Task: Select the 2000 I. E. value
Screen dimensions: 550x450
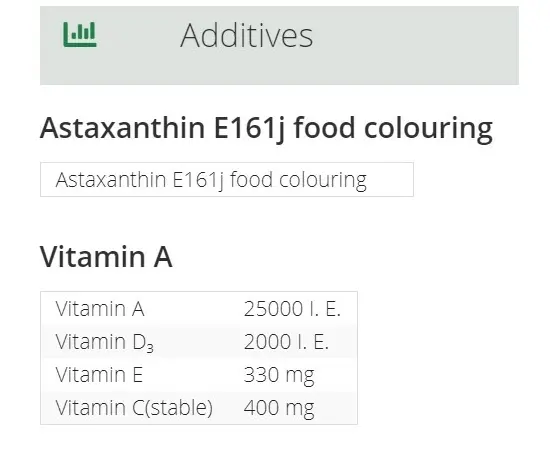Action: (286, 342)
